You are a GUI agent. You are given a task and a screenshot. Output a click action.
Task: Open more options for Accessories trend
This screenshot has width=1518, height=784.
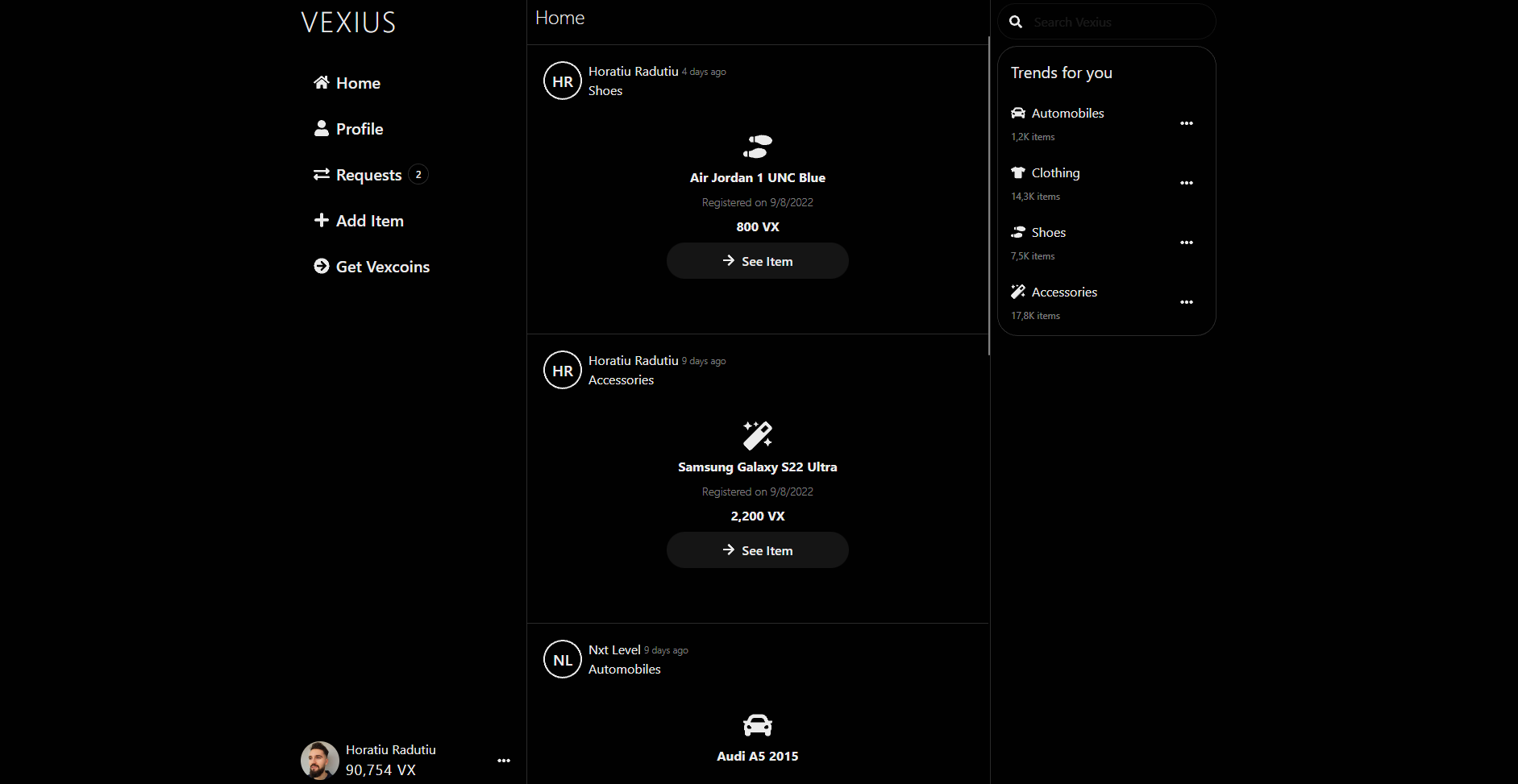[x=1187, y=302]
